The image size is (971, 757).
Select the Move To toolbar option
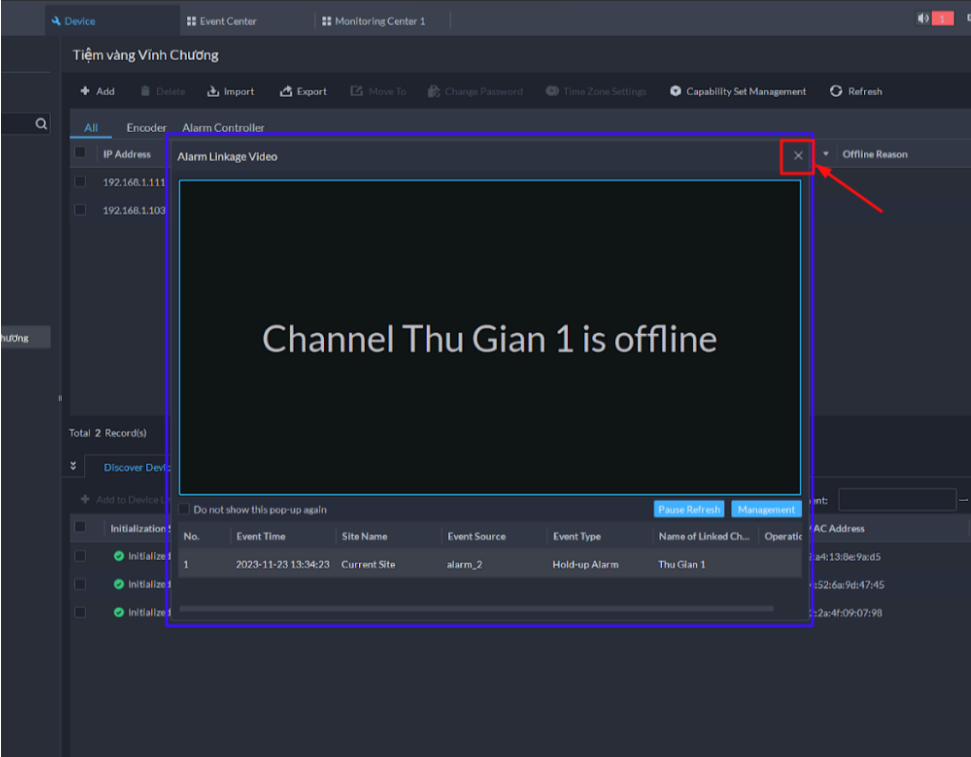[378, 91]
